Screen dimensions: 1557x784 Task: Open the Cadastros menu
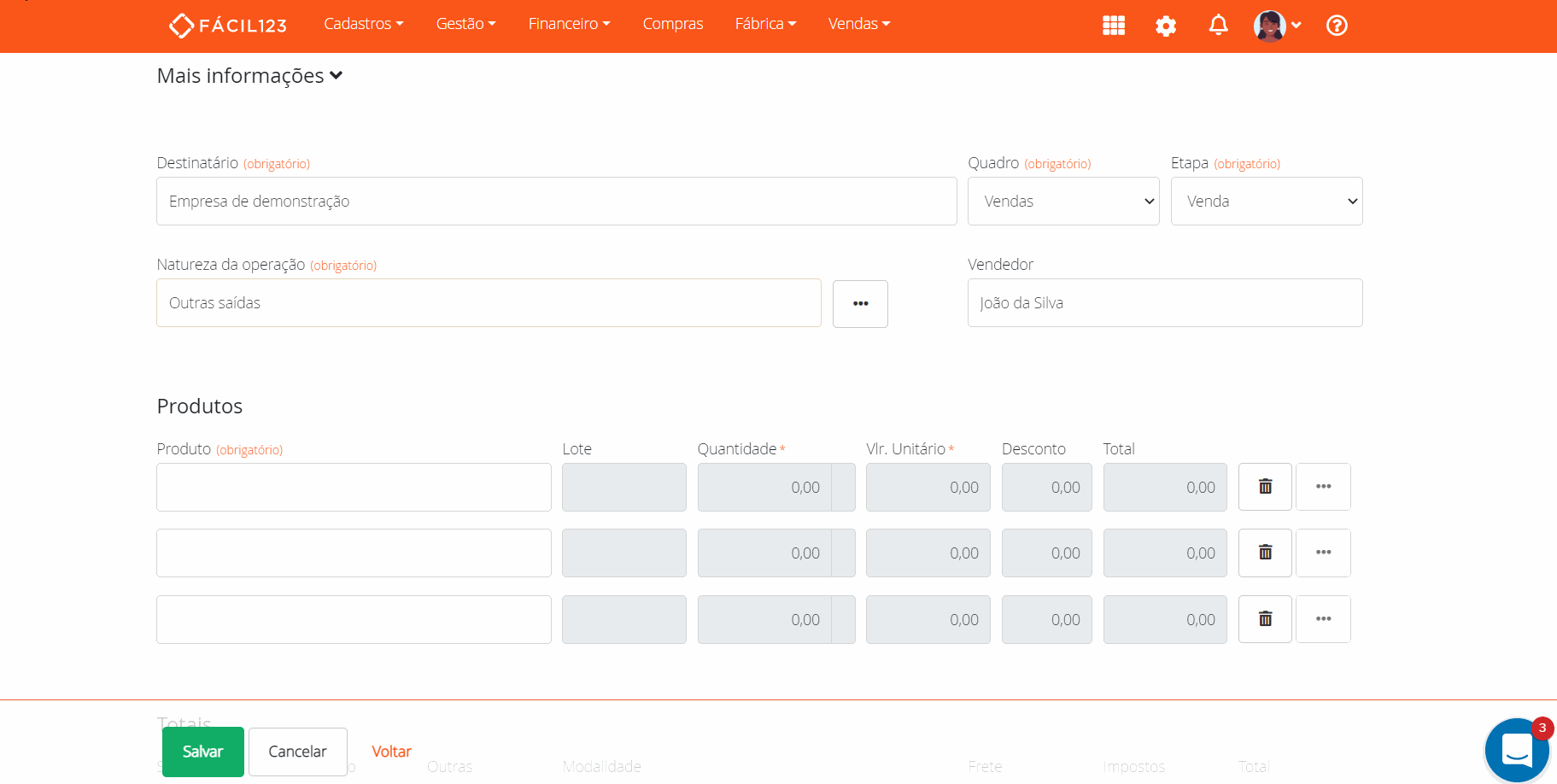click(363, 24)
